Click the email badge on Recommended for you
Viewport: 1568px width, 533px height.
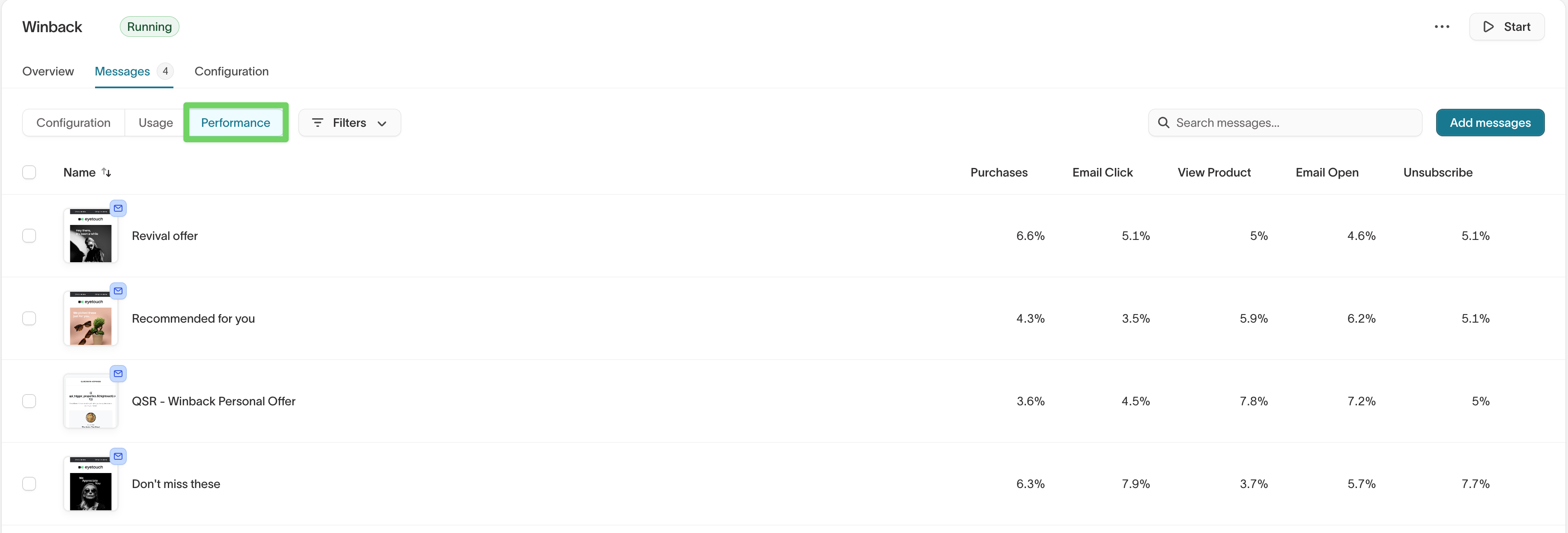[118, 291]
